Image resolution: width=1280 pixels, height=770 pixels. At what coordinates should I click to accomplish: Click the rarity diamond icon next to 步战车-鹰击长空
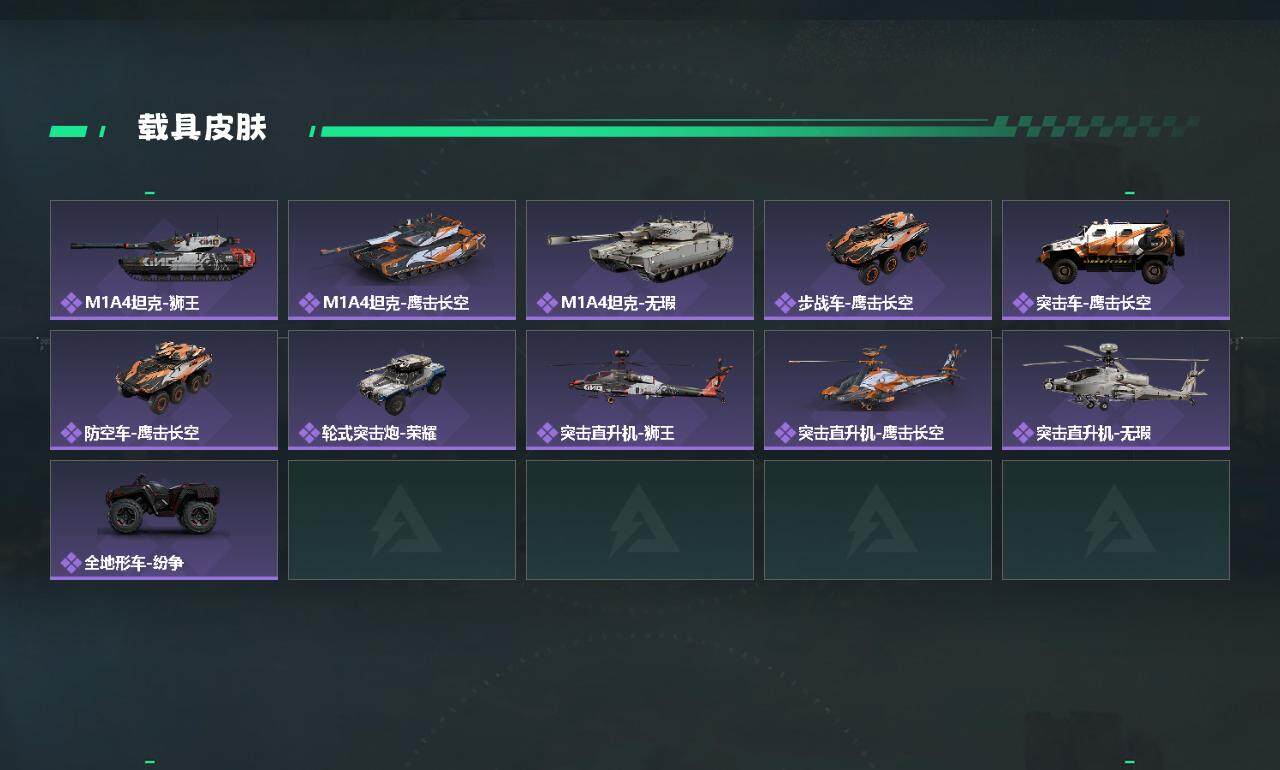click(785, 303)
